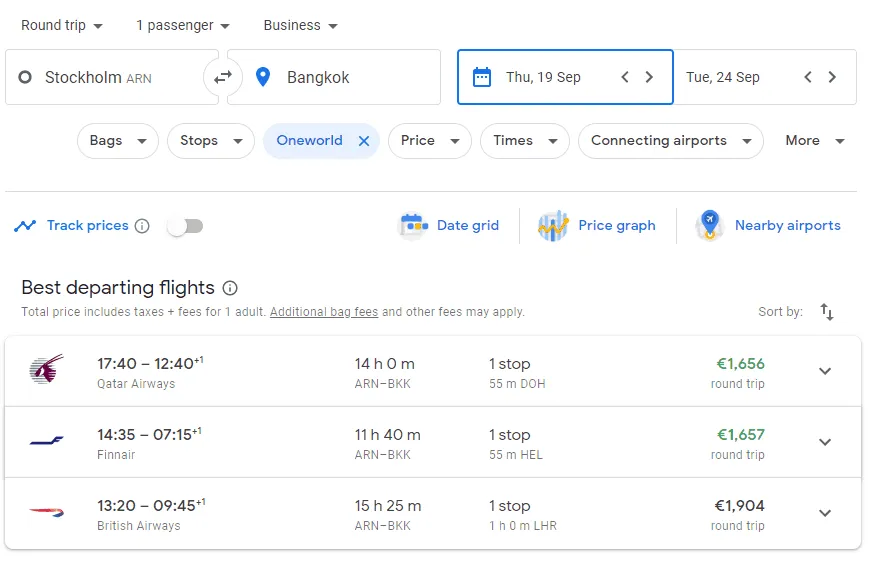Open the Date grid view
Screen dimensions: 883x576
pyautogui.click(x=449, y=226)
